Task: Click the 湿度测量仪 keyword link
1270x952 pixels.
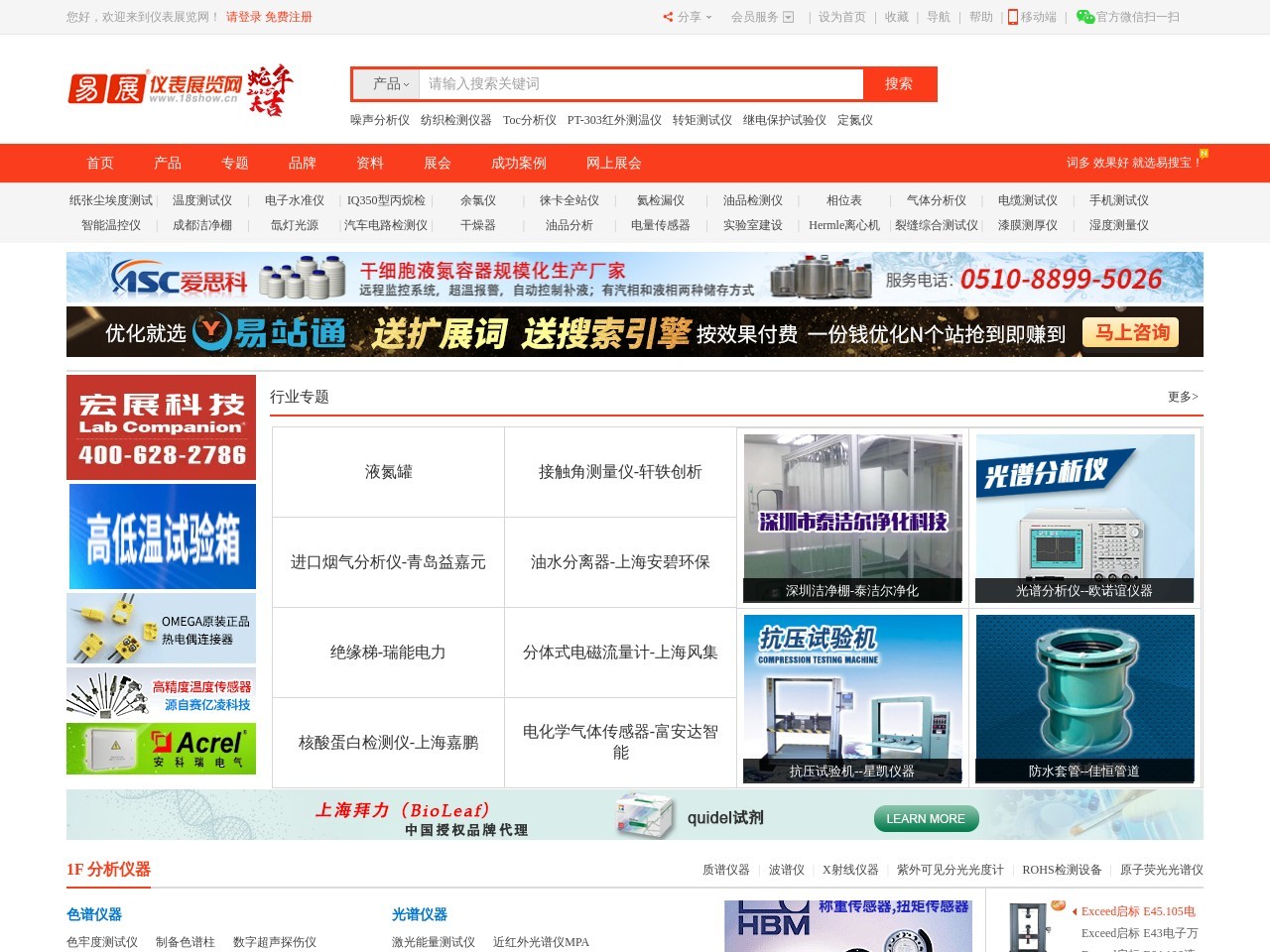Action: [1119, 225]
